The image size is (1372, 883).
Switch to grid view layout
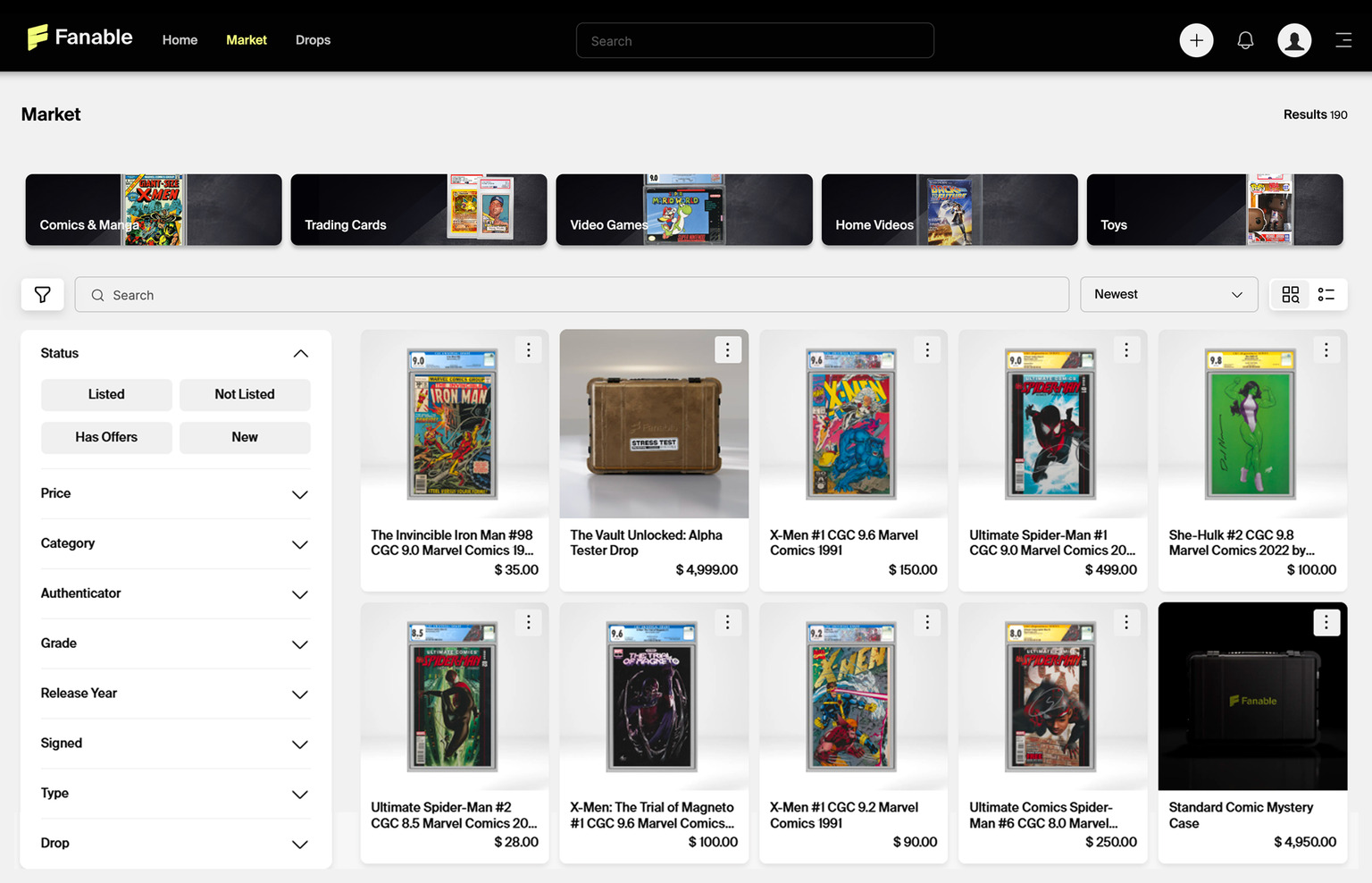pos(1290,294)
